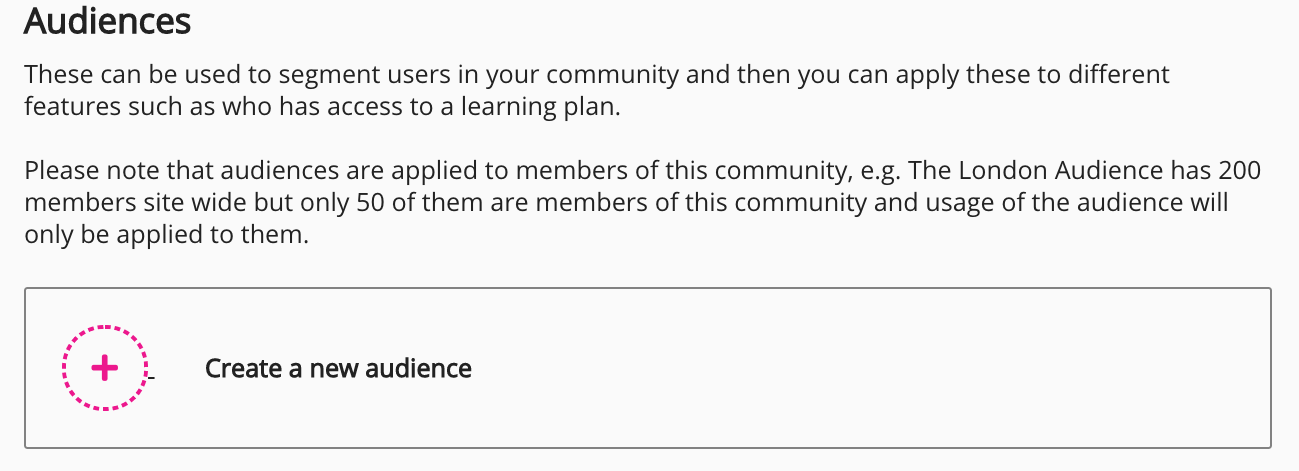Viewport: 1299px width, 471px height.
Task: Click the empty area of the audience card
Action: click(x=800, y=368)
